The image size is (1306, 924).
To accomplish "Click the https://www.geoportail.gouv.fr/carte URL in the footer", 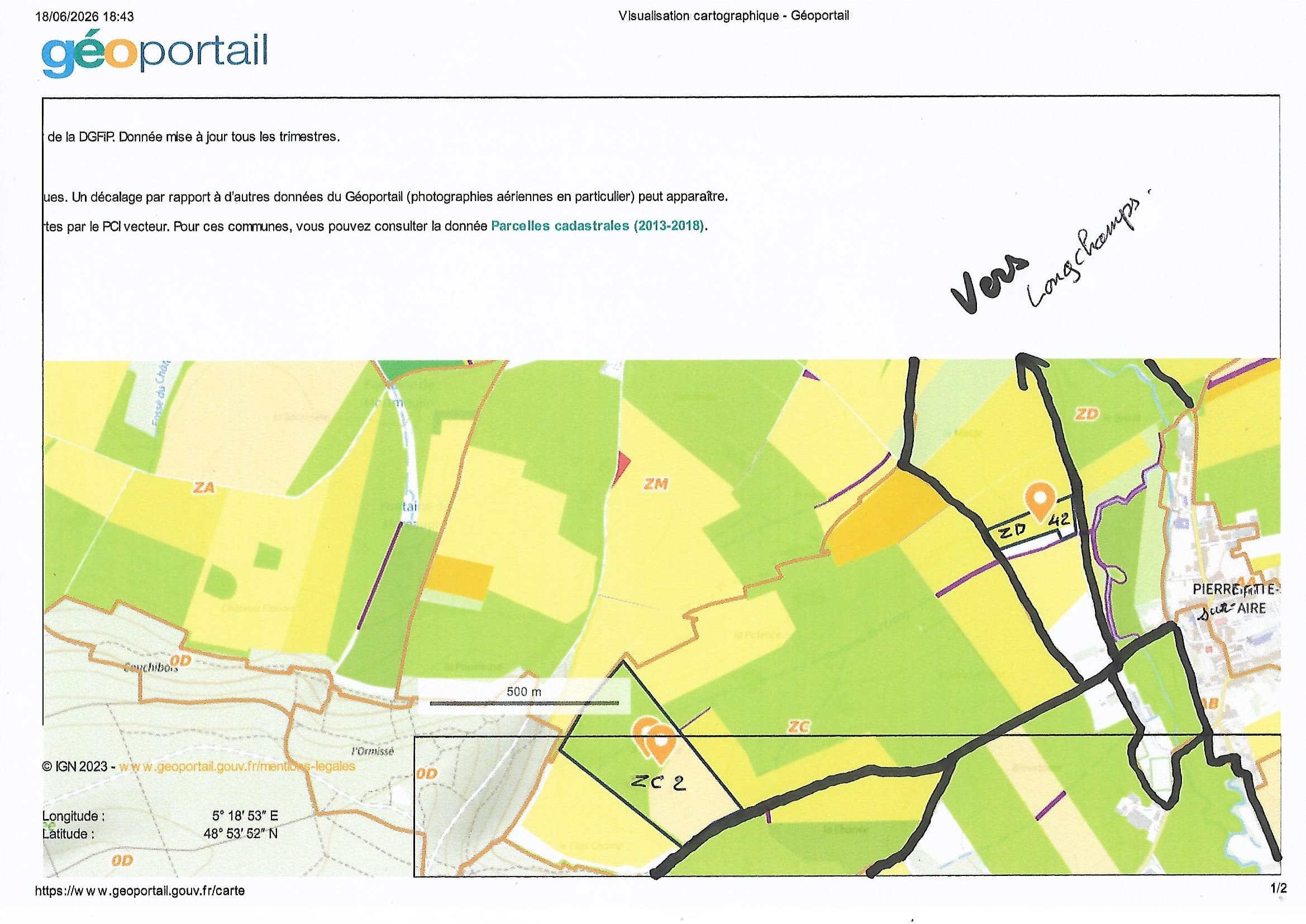I will coord(140,890).
